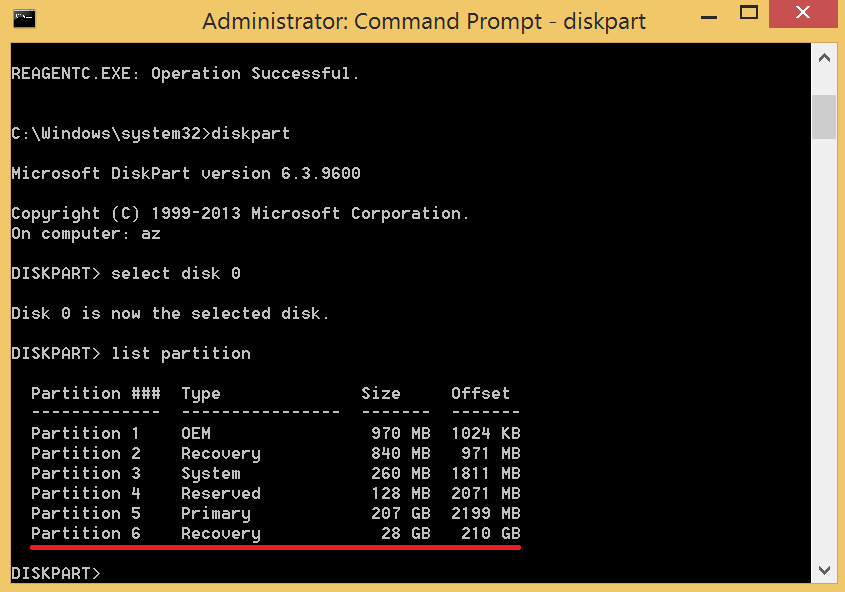Click the Offset column header
845x592 pixels.
point(480,393)
